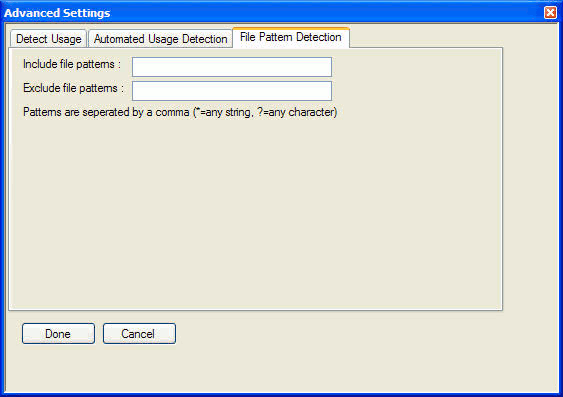563x397 pixels.
Task: Click the "?=any character" wildcard hint
Action: coord(296,112)
